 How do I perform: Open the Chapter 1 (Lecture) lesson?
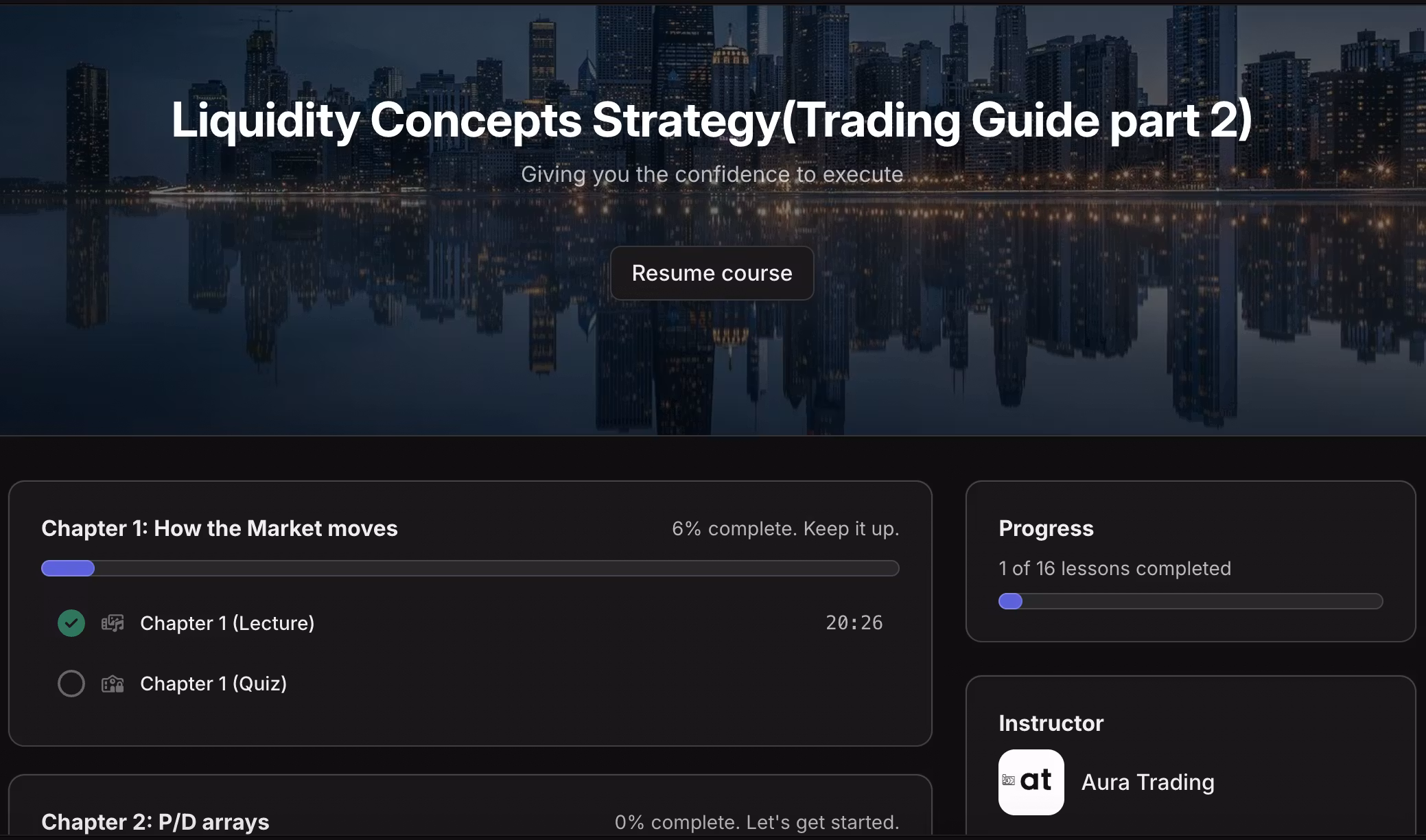227,623
